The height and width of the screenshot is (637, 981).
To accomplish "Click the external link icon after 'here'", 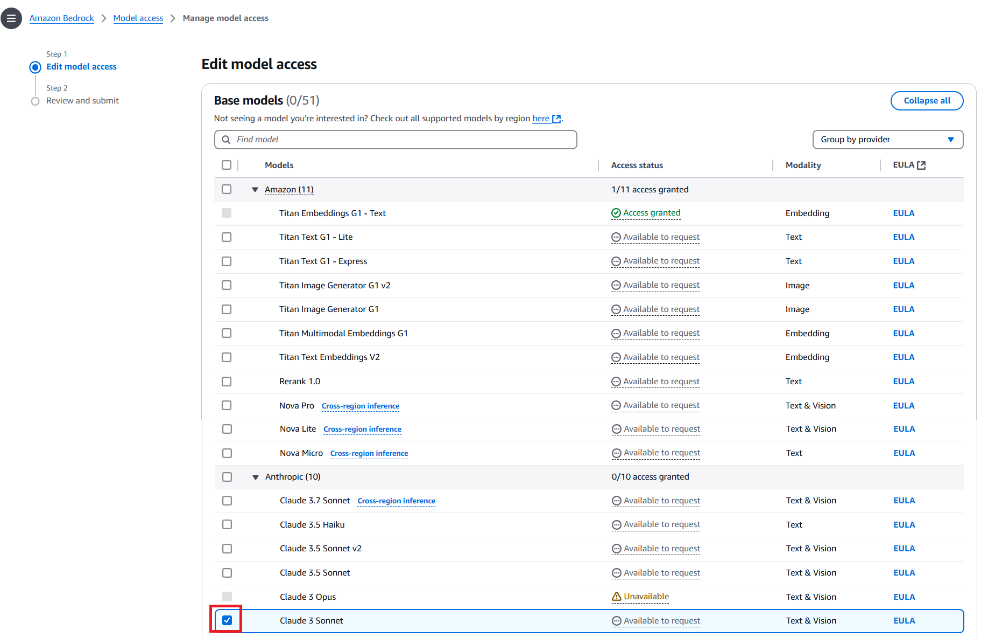I will (556, 118).
